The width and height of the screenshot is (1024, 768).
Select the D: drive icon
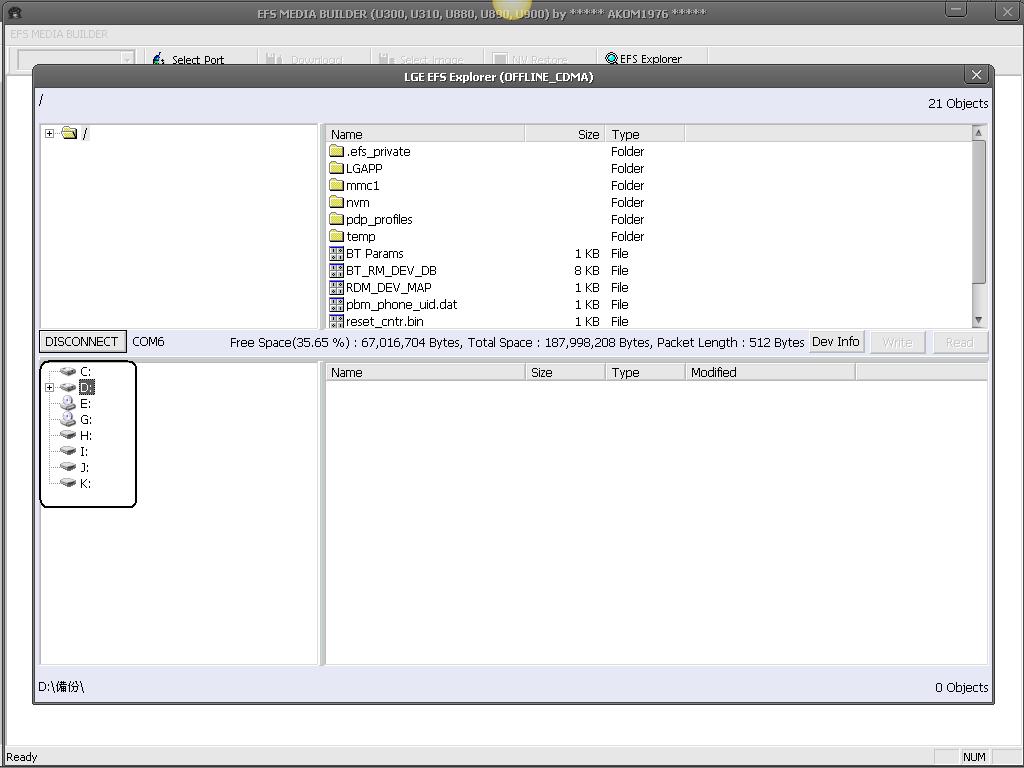coord(68,387)
